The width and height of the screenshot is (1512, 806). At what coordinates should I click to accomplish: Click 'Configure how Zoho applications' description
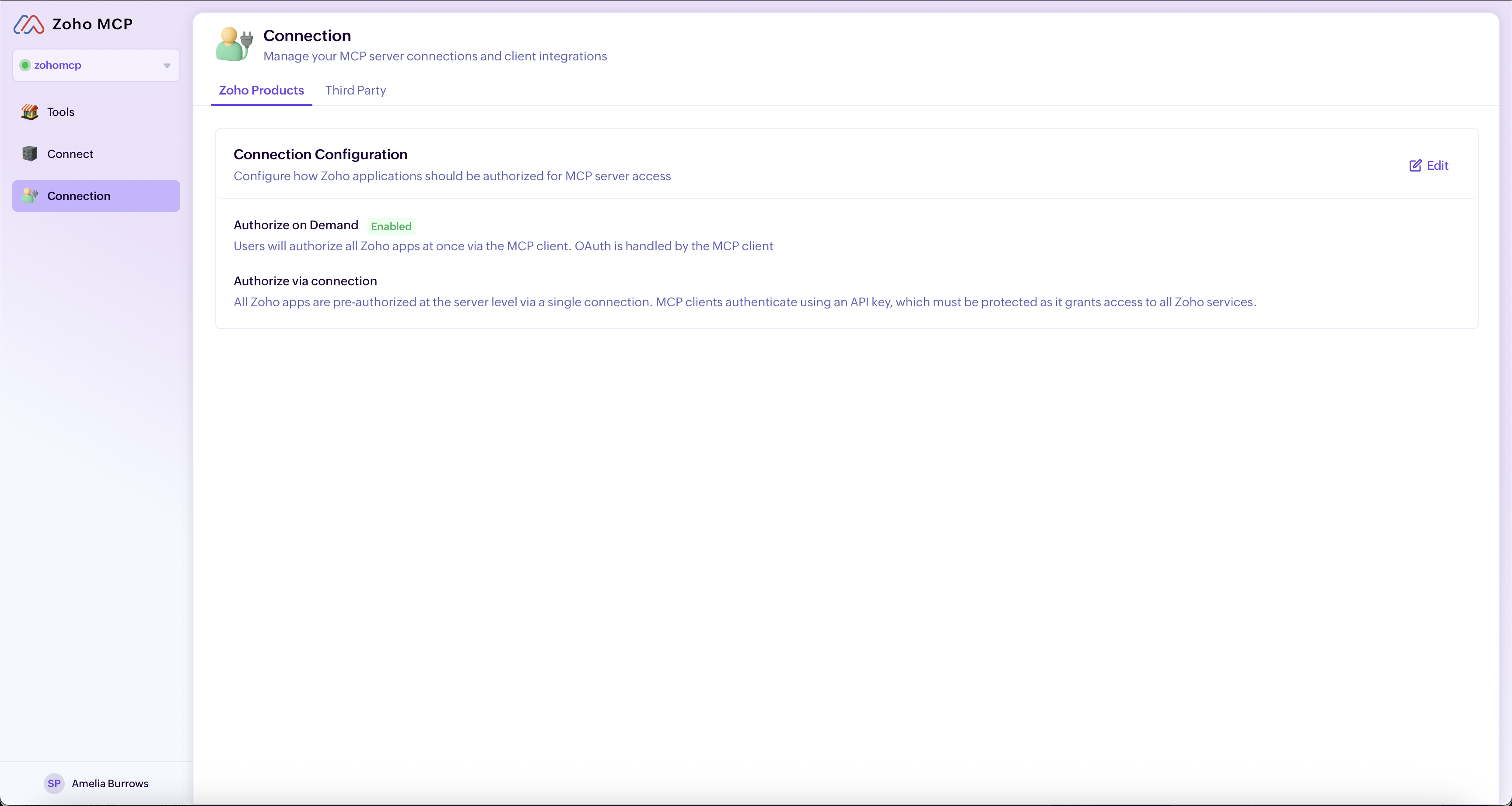click(x=452, y=176)
